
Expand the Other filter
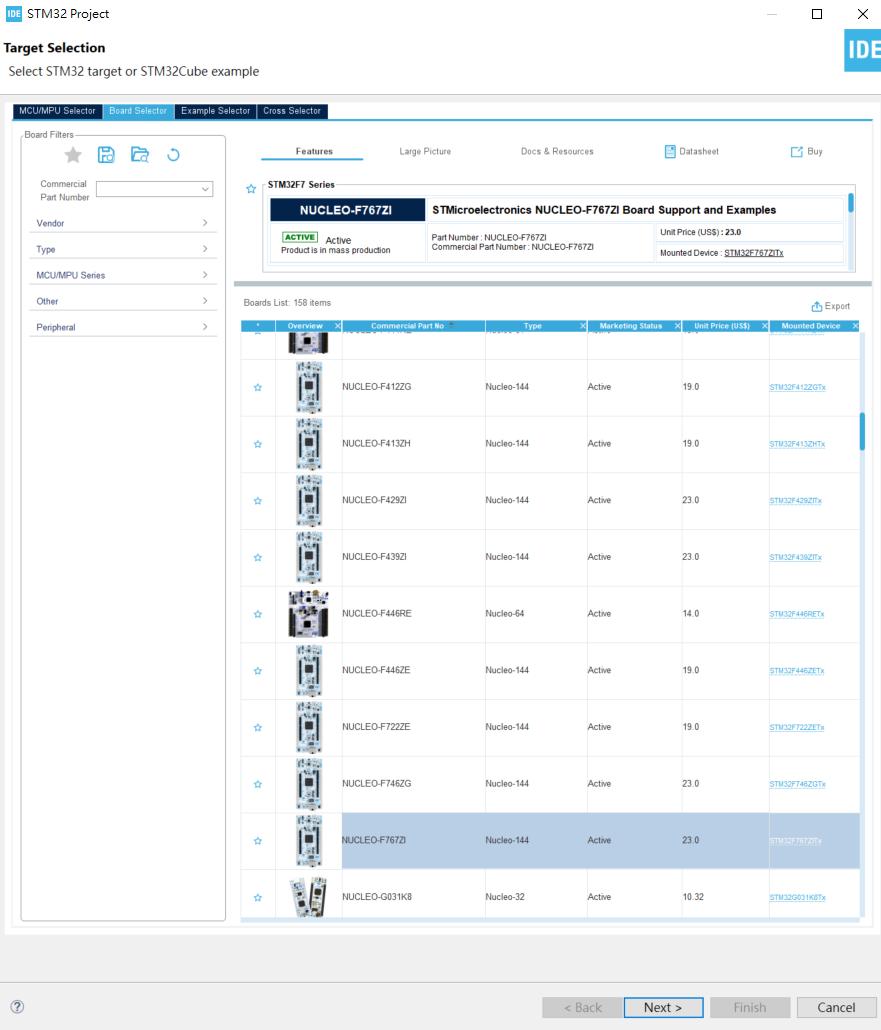click(x=122, y=301)
